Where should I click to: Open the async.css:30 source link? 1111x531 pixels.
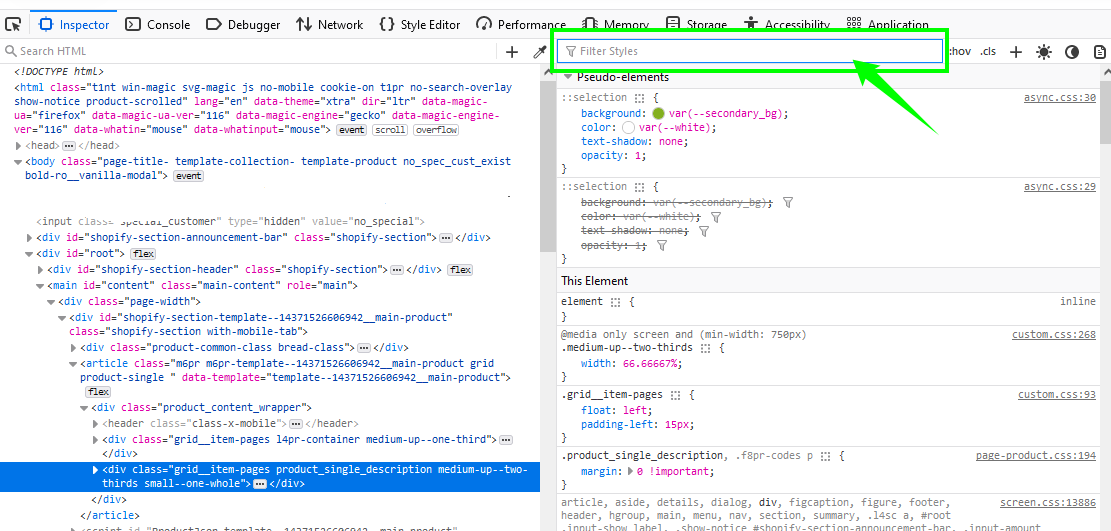point(1059,98)
